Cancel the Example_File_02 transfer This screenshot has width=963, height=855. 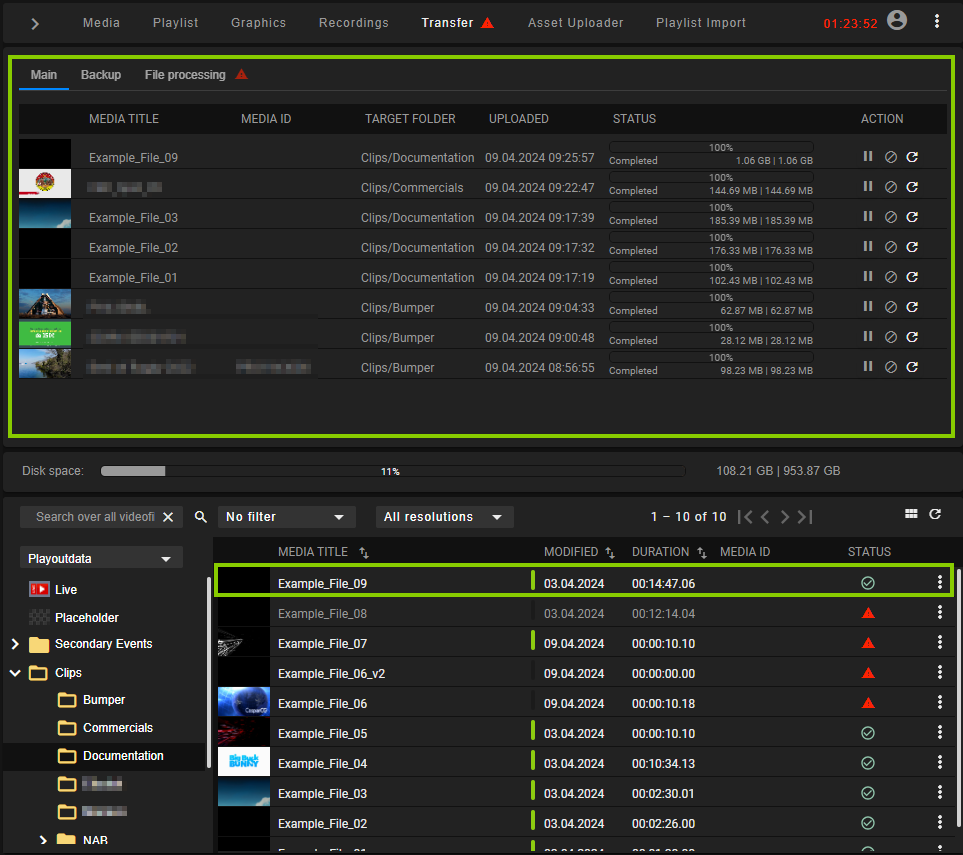click(890, 246)
